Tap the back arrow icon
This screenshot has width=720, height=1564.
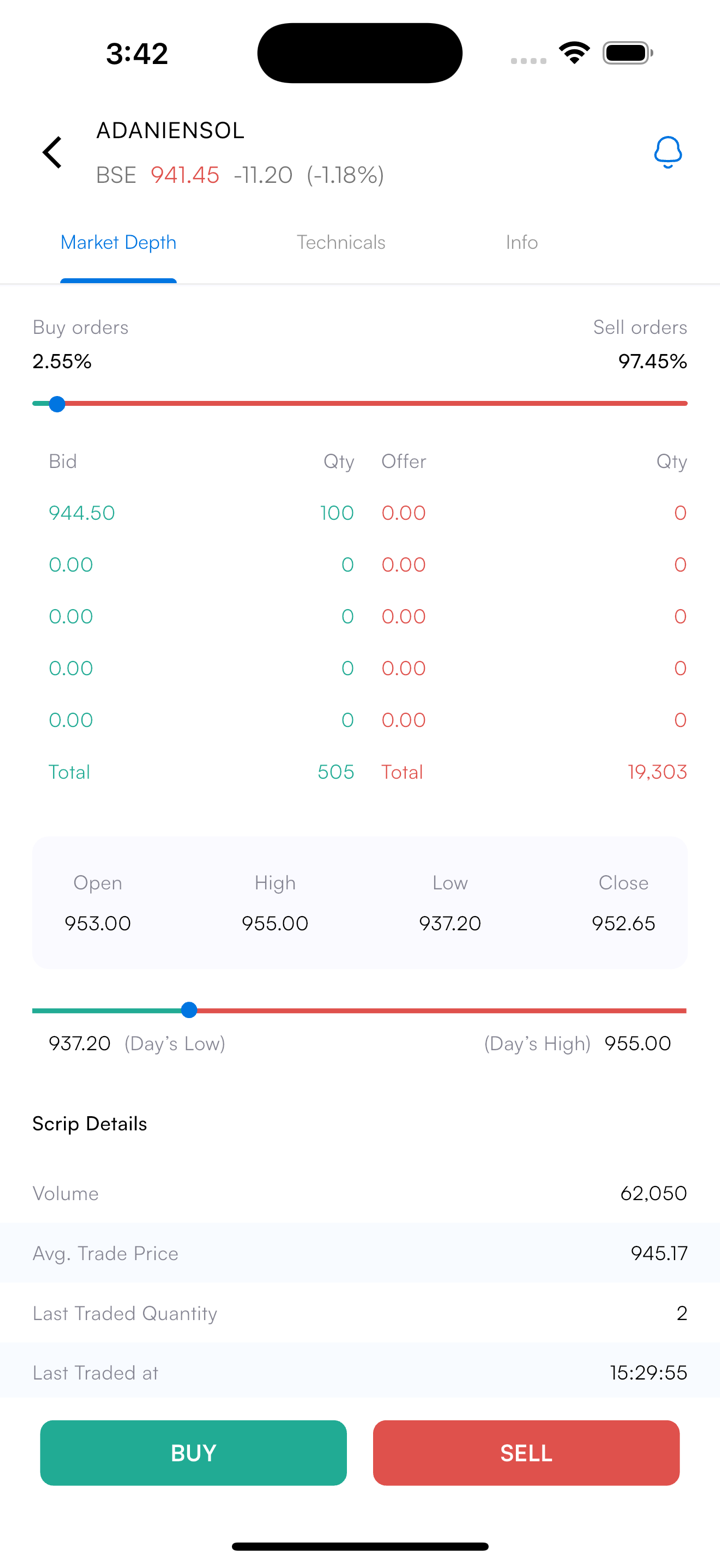click(52, 153)
